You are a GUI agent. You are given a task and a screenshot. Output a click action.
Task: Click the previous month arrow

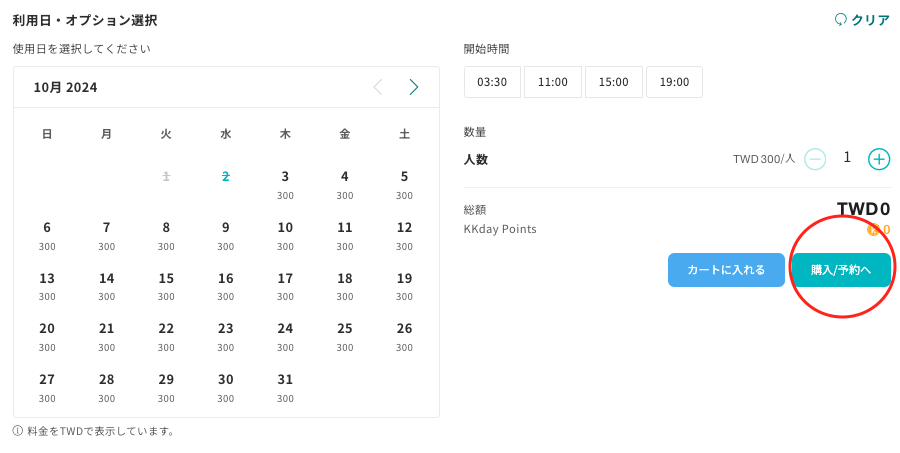(x=378, y=87)
